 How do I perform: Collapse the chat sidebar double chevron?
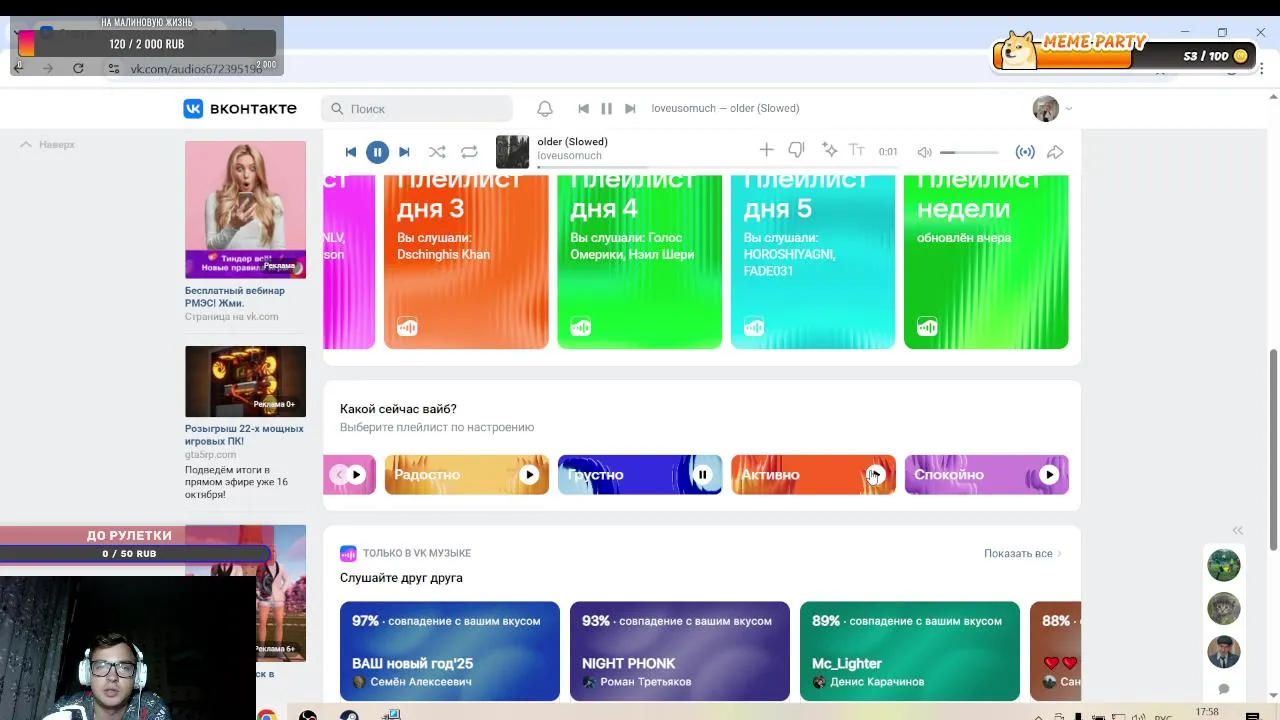pyautogui.click(x=1237, y=530)
